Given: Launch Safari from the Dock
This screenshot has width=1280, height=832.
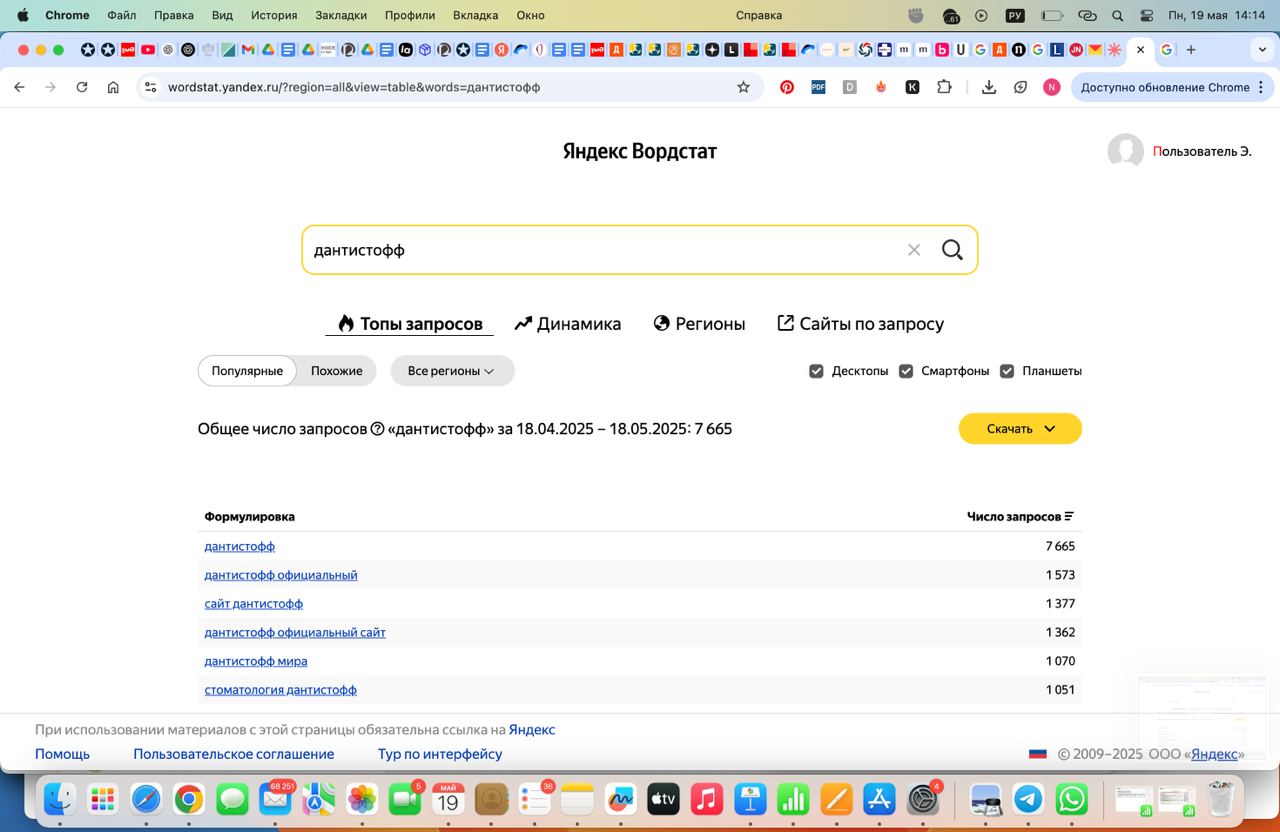Looking at the screenshot, I should pos(146,799).
